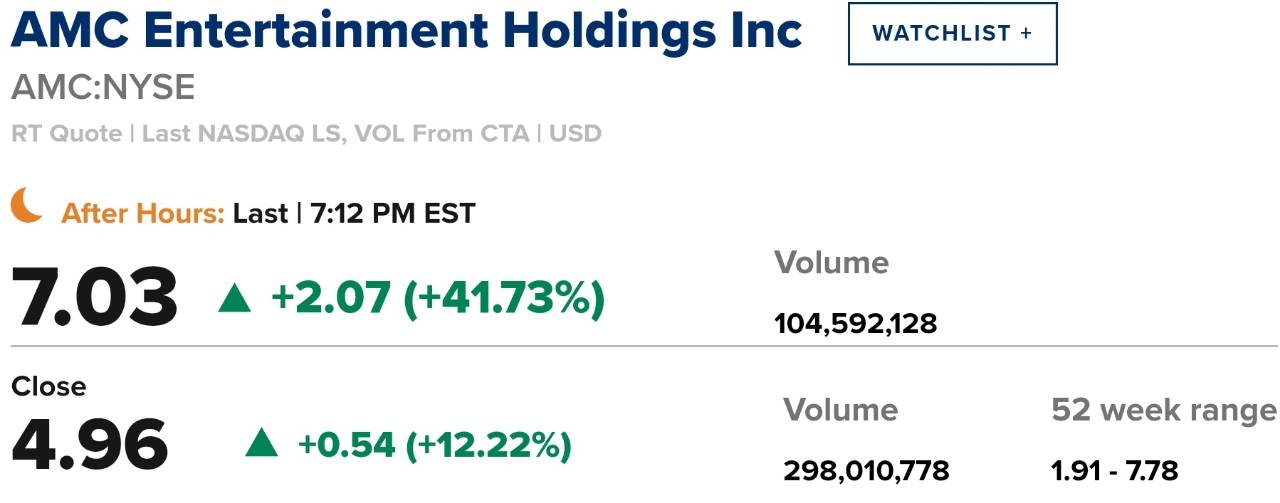The image size is (1280, 503).
Task: Click the after-hours Volume label
Action: (831, 263)
